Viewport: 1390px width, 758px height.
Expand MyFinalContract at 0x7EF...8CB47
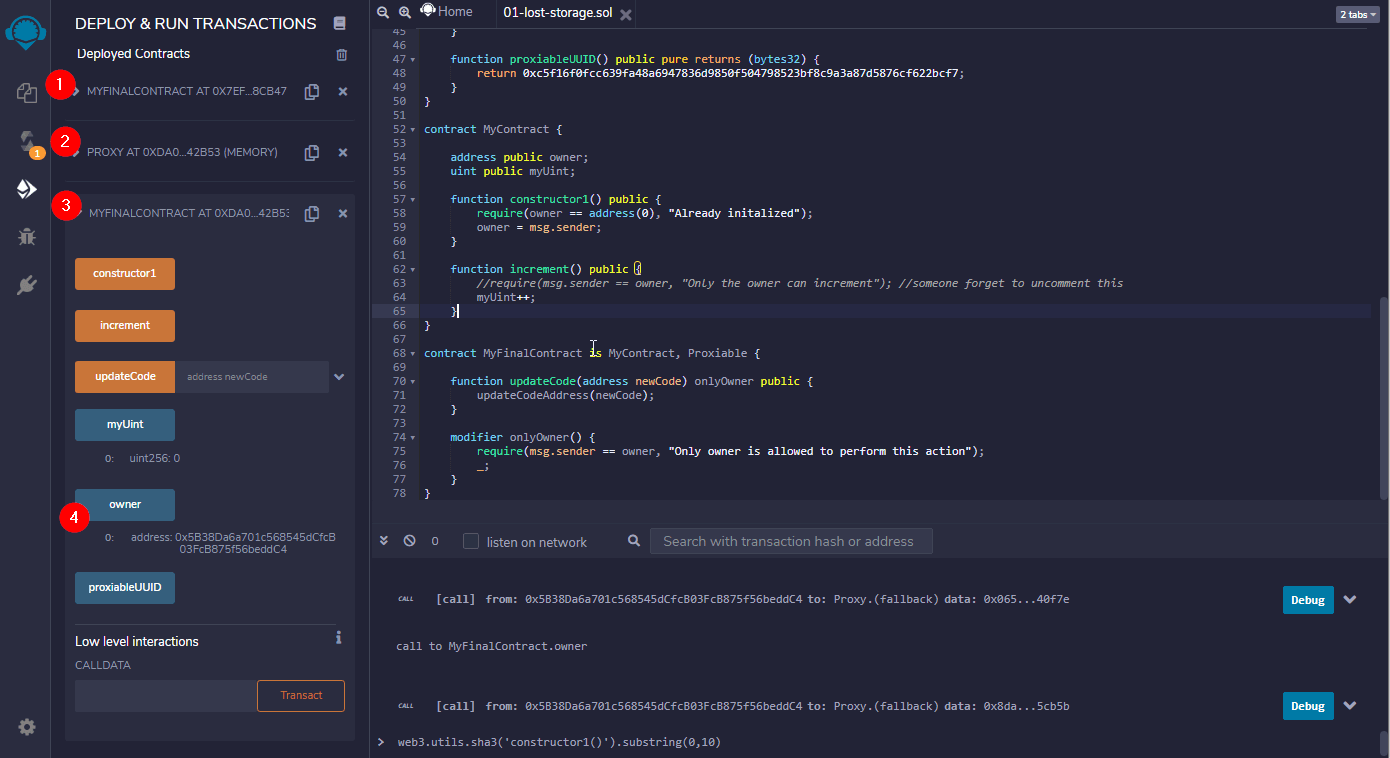point(76,91)
